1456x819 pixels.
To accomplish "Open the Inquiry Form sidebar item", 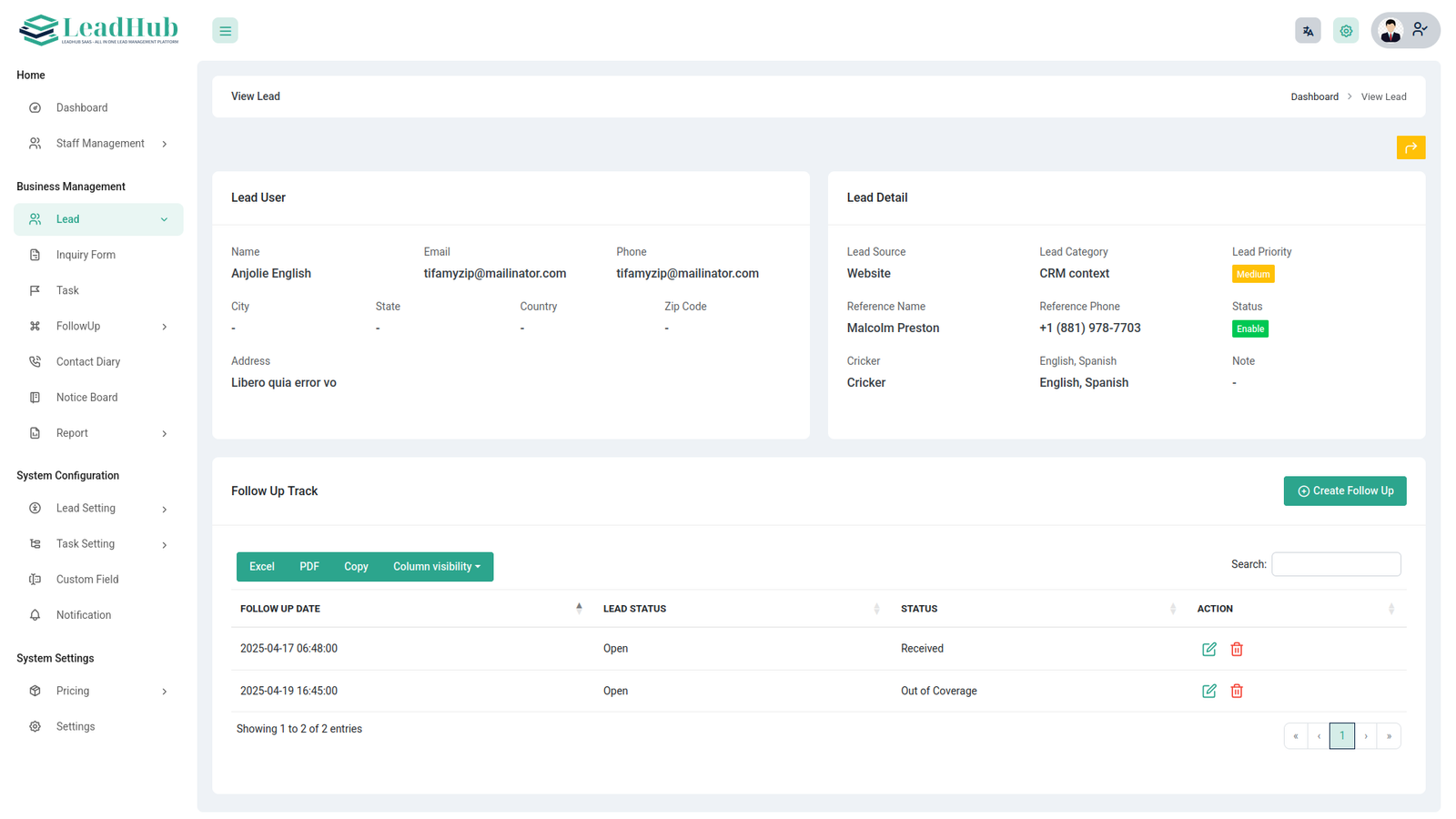I will click(86, 255).
